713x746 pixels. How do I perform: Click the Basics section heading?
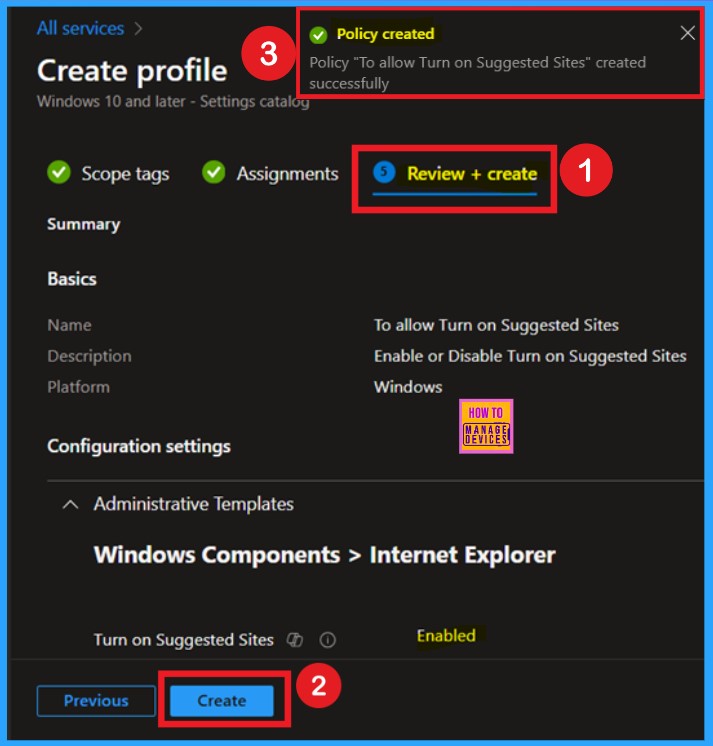pos(72,279)
